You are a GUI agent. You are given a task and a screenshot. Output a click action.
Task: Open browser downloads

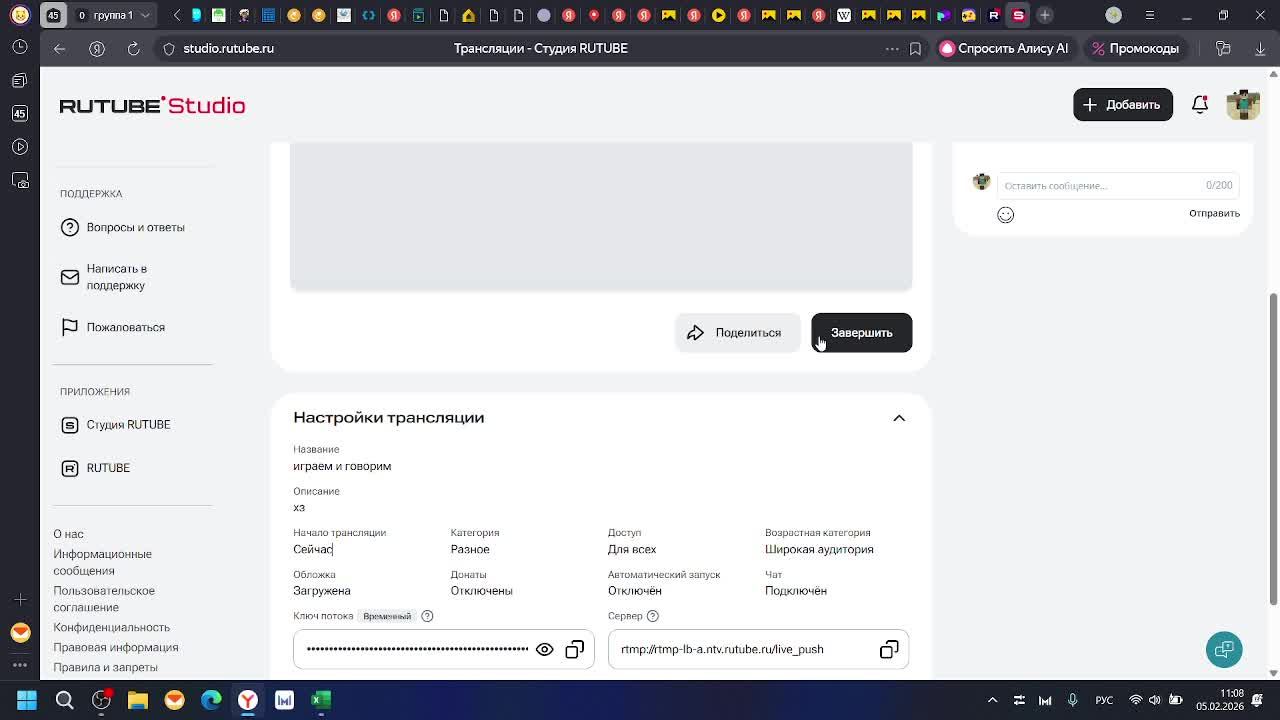[1259, 48]
